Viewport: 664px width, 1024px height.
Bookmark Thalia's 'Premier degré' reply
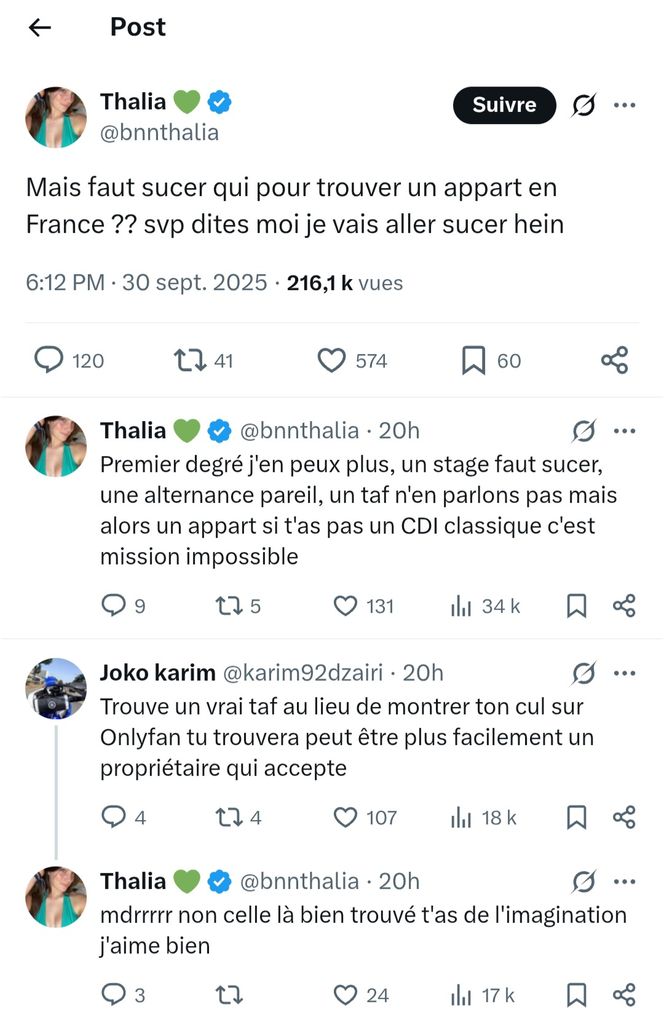click(577, 606)
